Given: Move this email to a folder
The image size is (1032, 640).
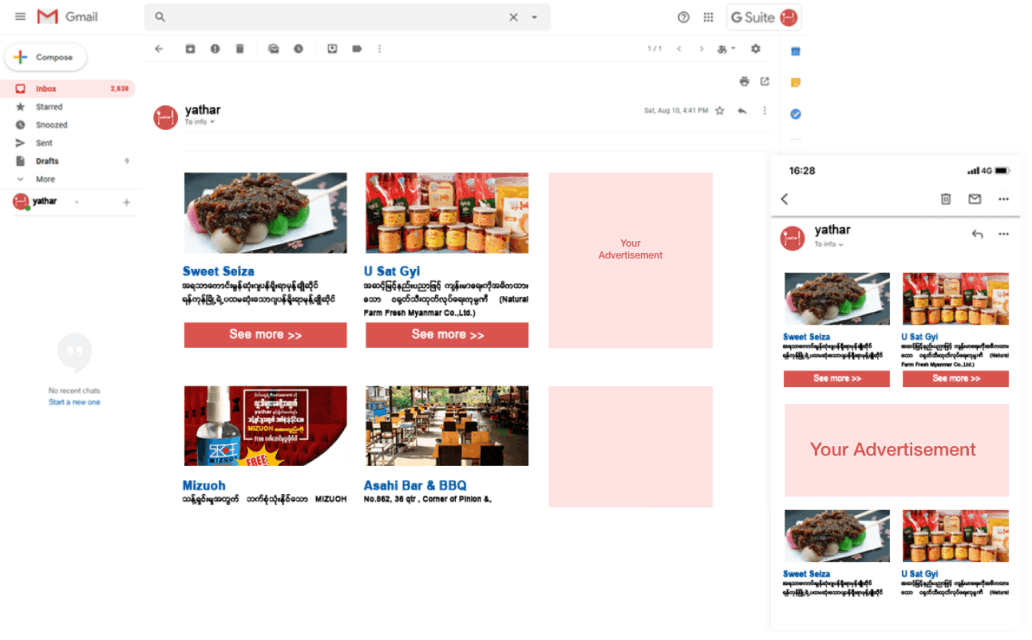Looking at the screenshot, I should pos(332,49).
